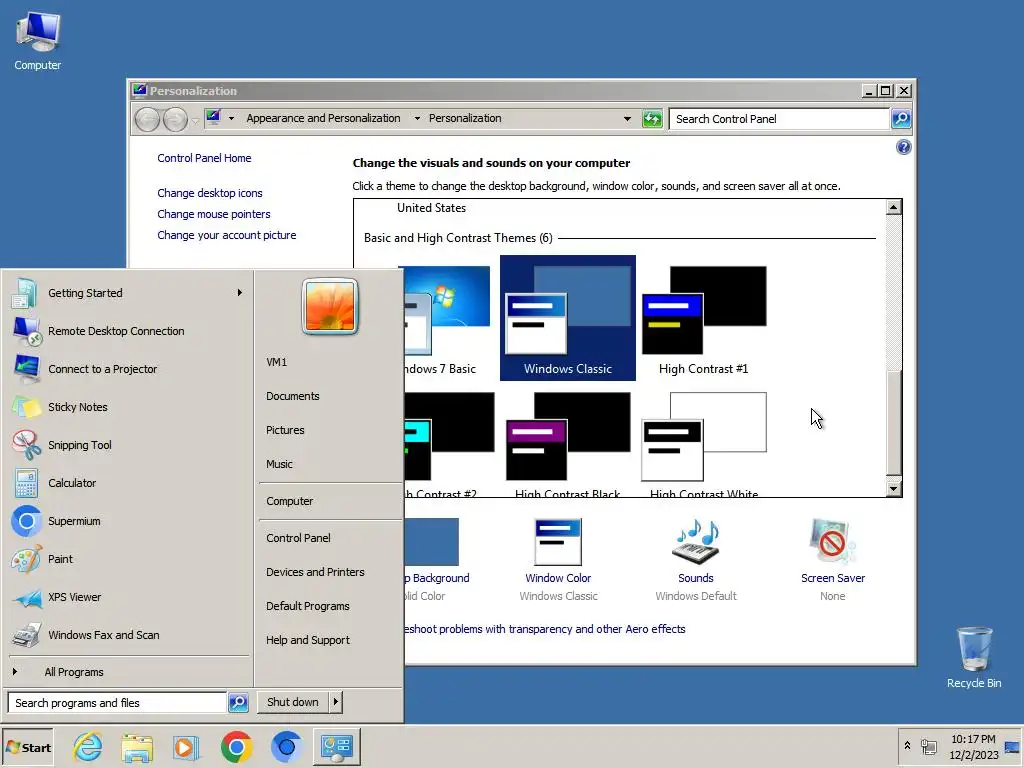Open Change desktop icons link
The image size is (1024, 768).
click(210, 193)
